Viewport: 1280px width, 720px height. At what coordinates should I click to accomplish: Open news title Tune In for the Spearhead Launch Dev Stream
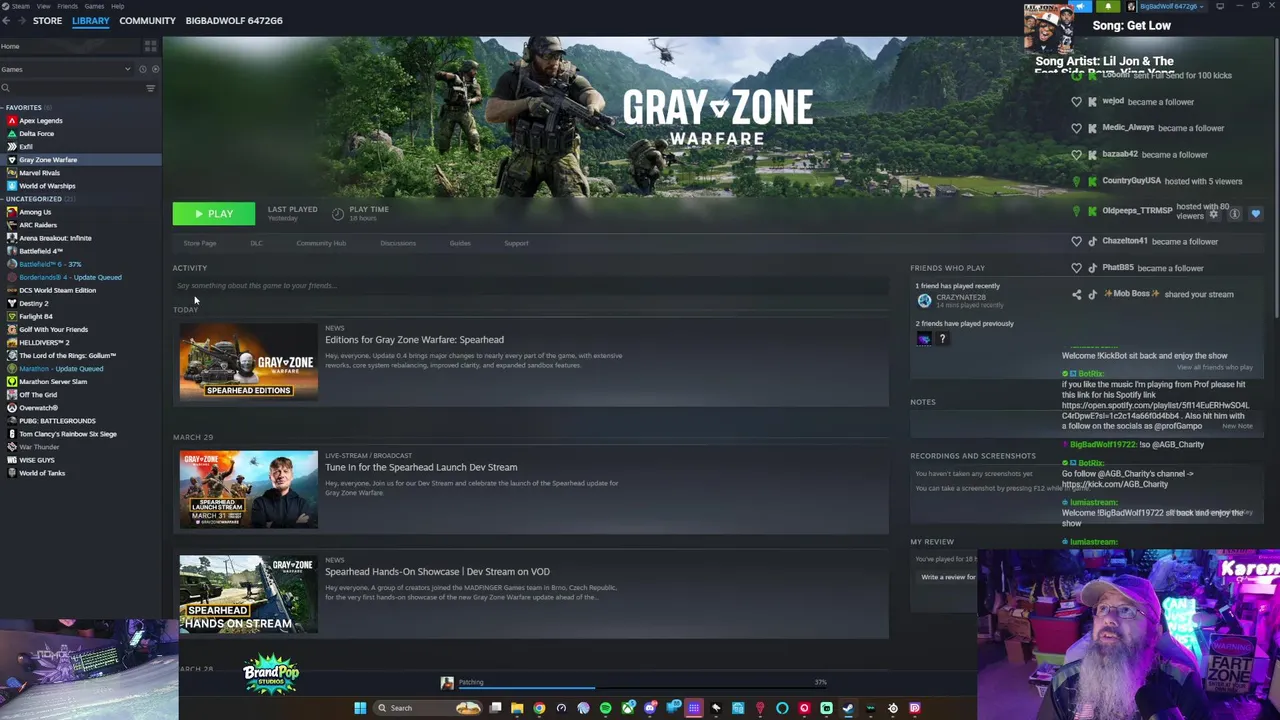[421, 467]
